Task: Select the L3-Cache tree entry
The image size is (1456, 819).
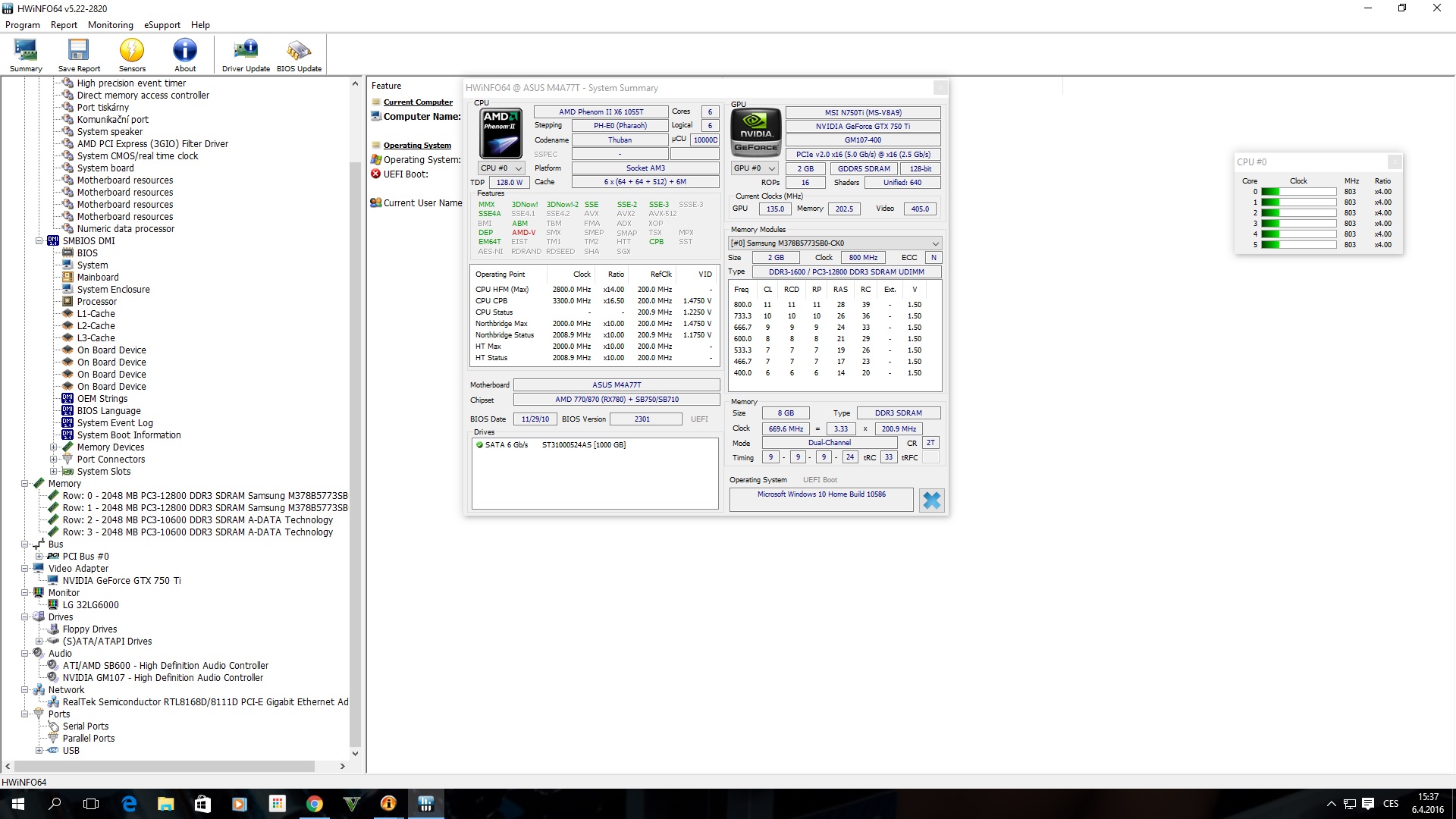Action: point(96,338)
